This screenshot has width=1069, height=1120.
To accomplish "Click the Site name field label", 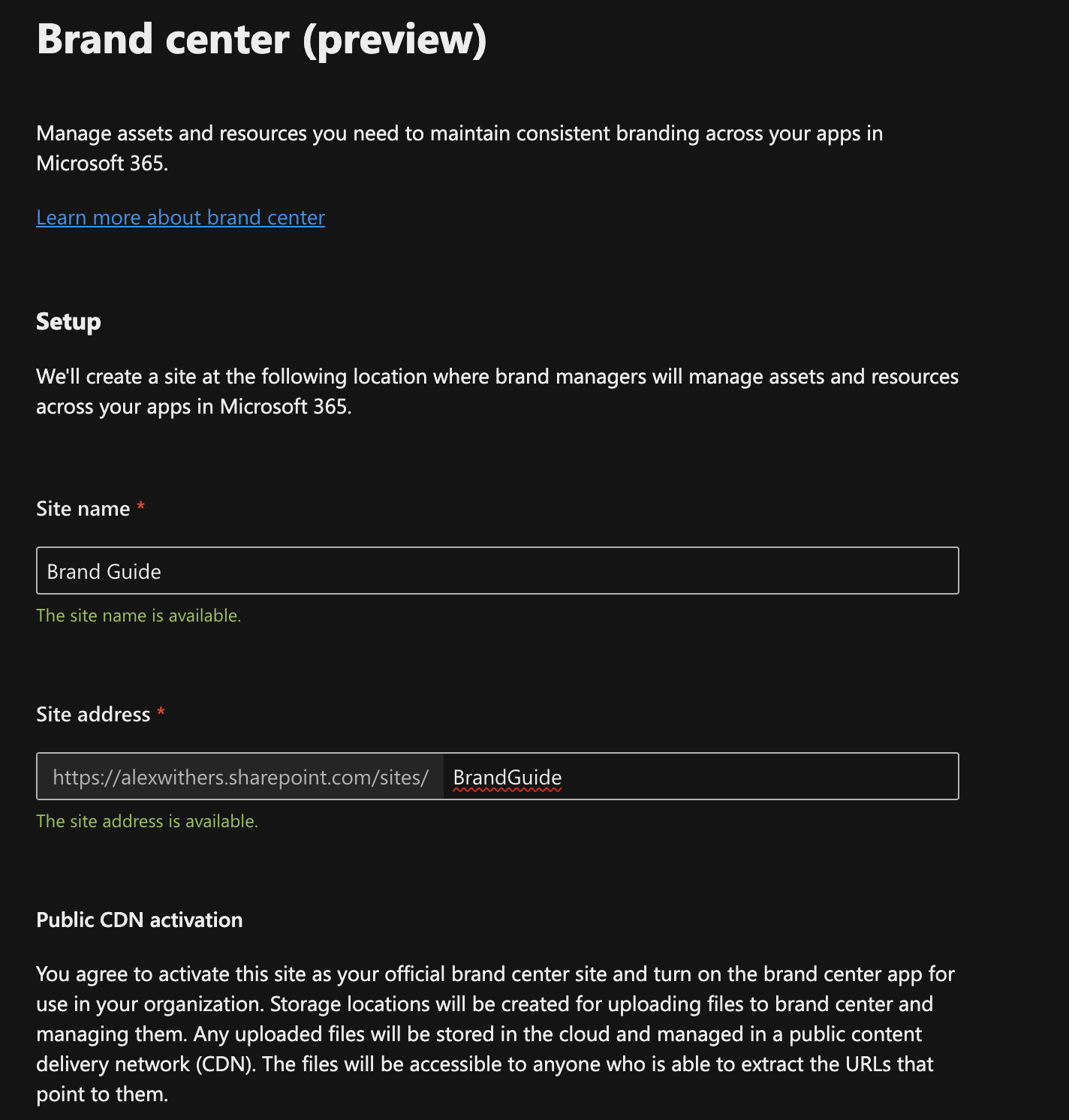I will tap(83, 508).
